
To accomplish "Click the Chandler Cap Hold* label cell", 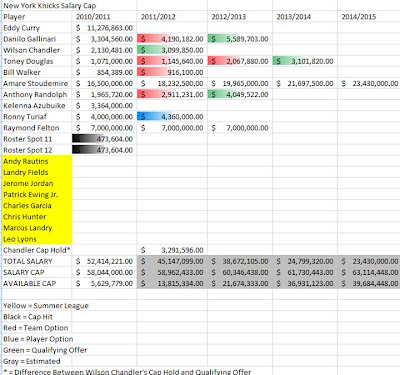I will point(37,250).
